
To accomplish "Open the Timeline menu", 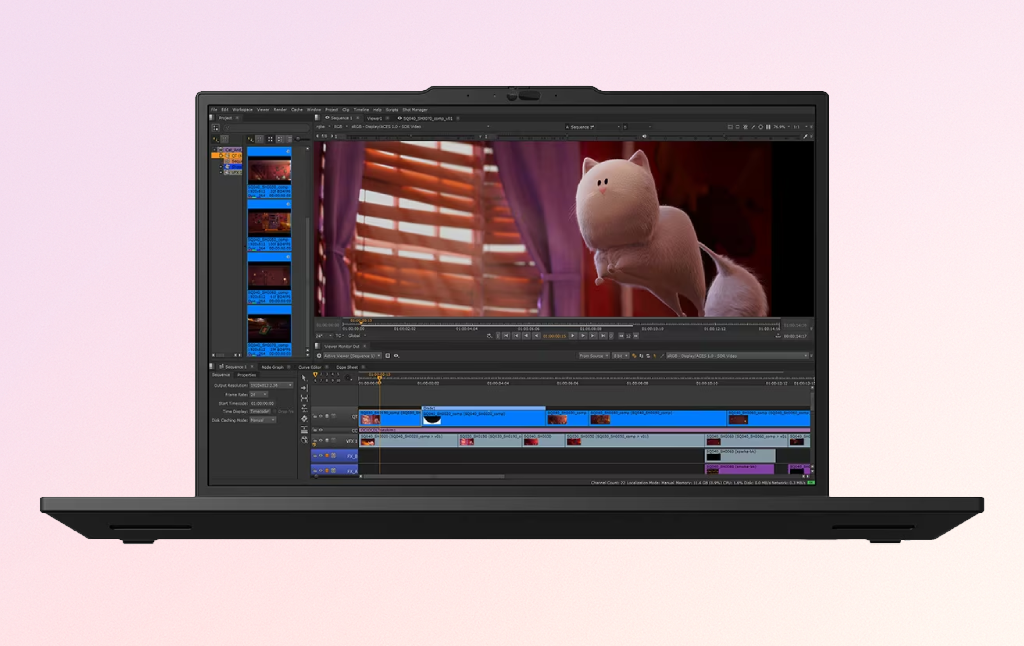I will point(361,109).
